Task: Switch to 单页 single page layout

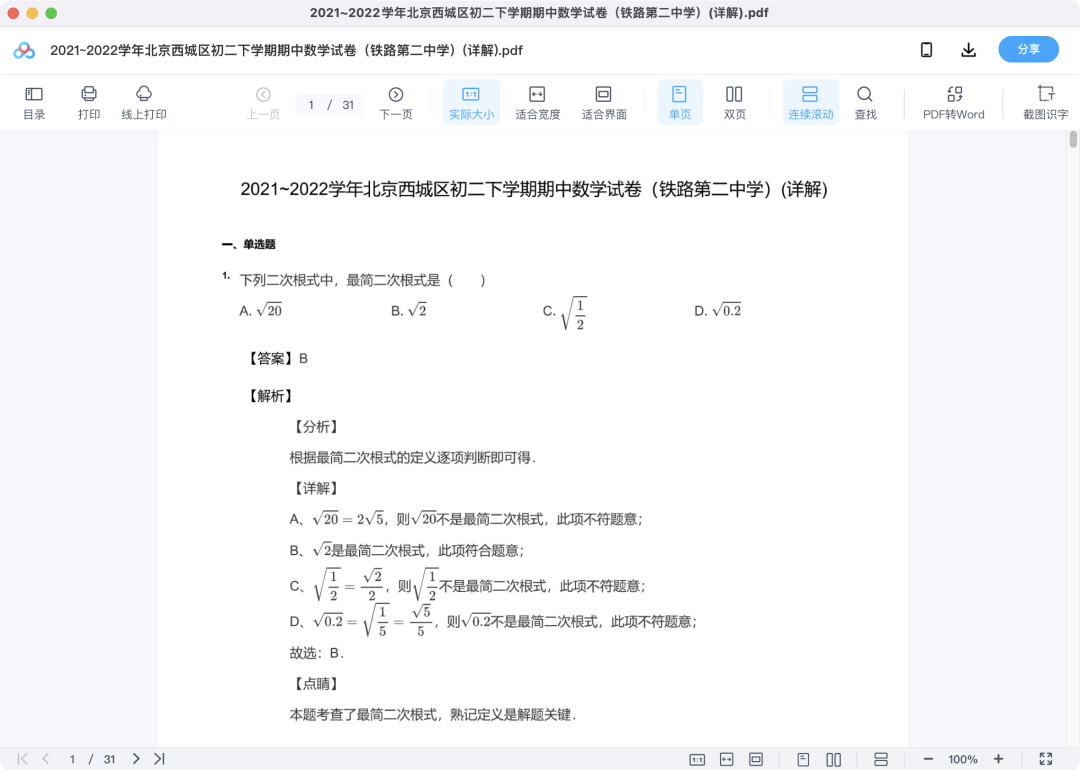Action: click(x=680, y=103)
